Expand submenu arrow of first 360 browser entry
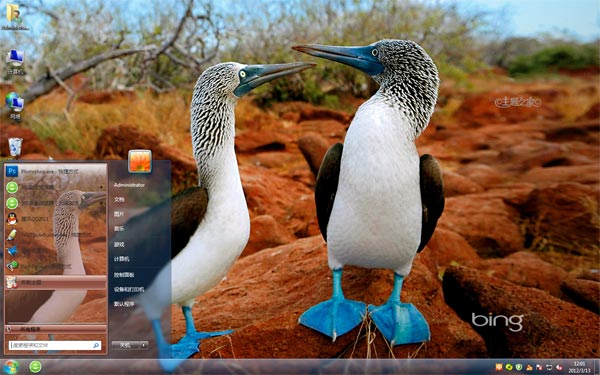The width and height of the screenshot is (600, 375). pyautogui.click(x=102, y=187)
